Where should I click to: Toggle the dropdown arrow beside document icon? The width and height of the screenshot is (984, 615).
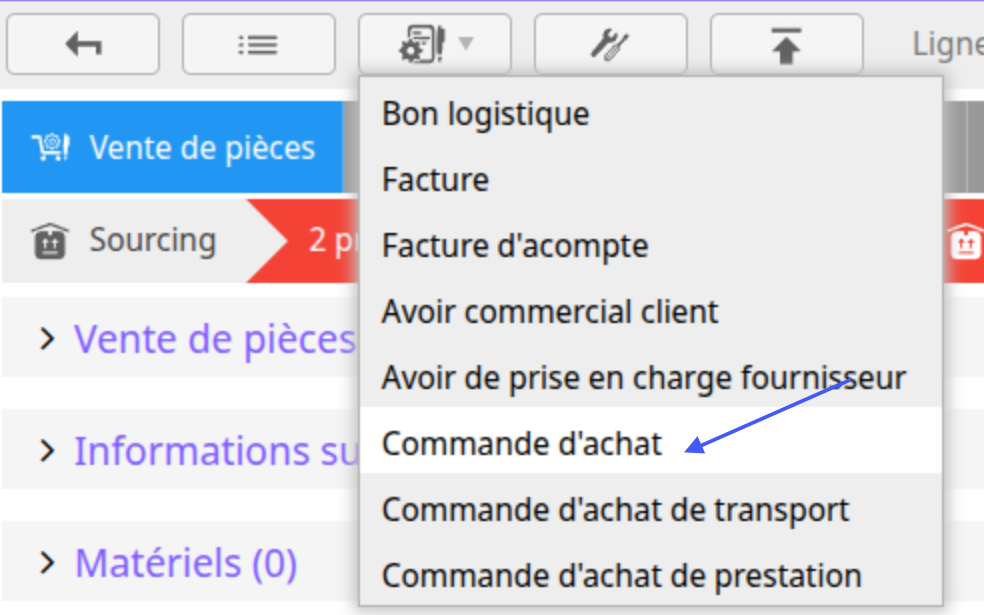click(466, 43)
